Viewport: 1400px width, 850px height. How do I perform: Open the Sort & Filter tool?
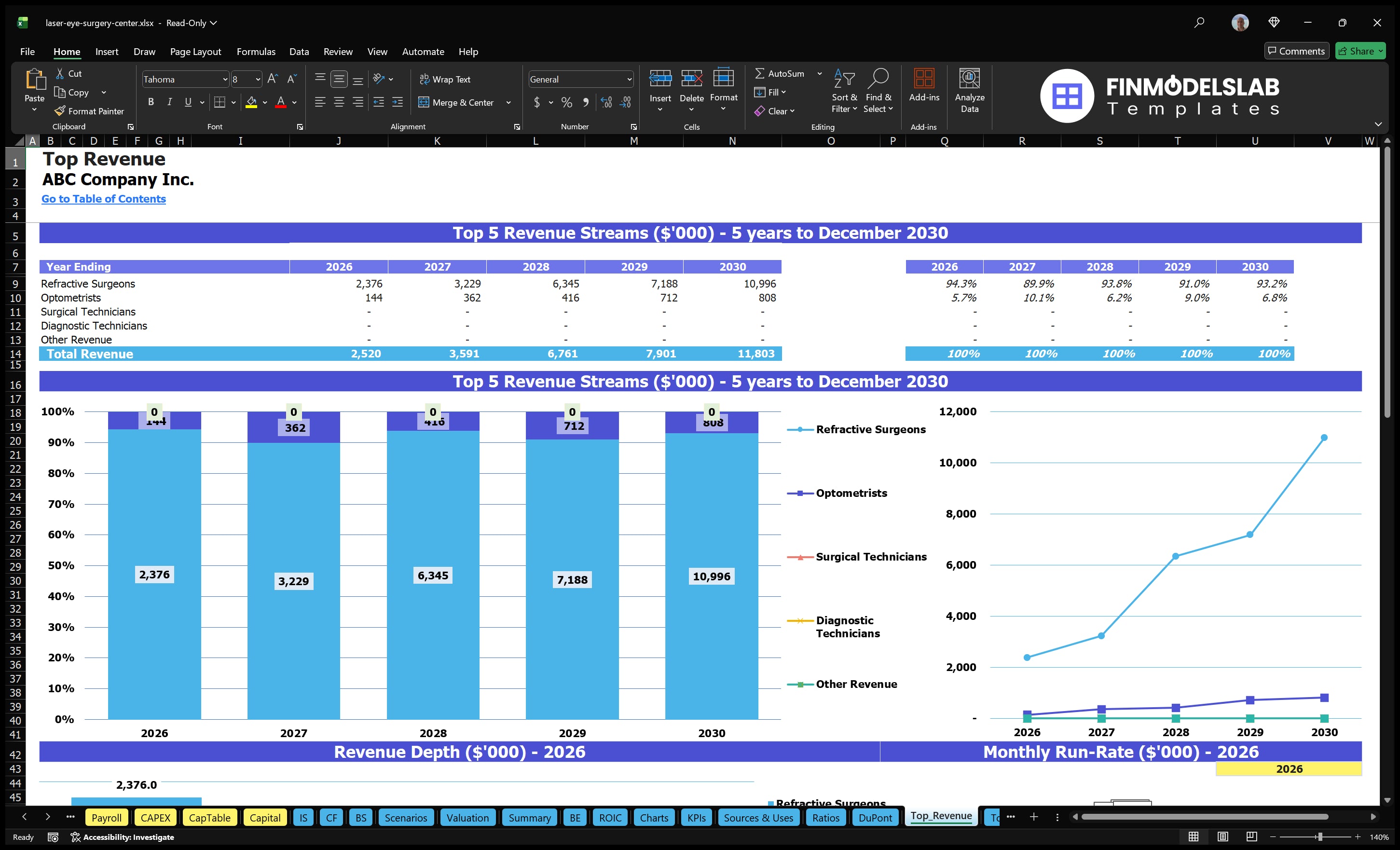(844, 91)
